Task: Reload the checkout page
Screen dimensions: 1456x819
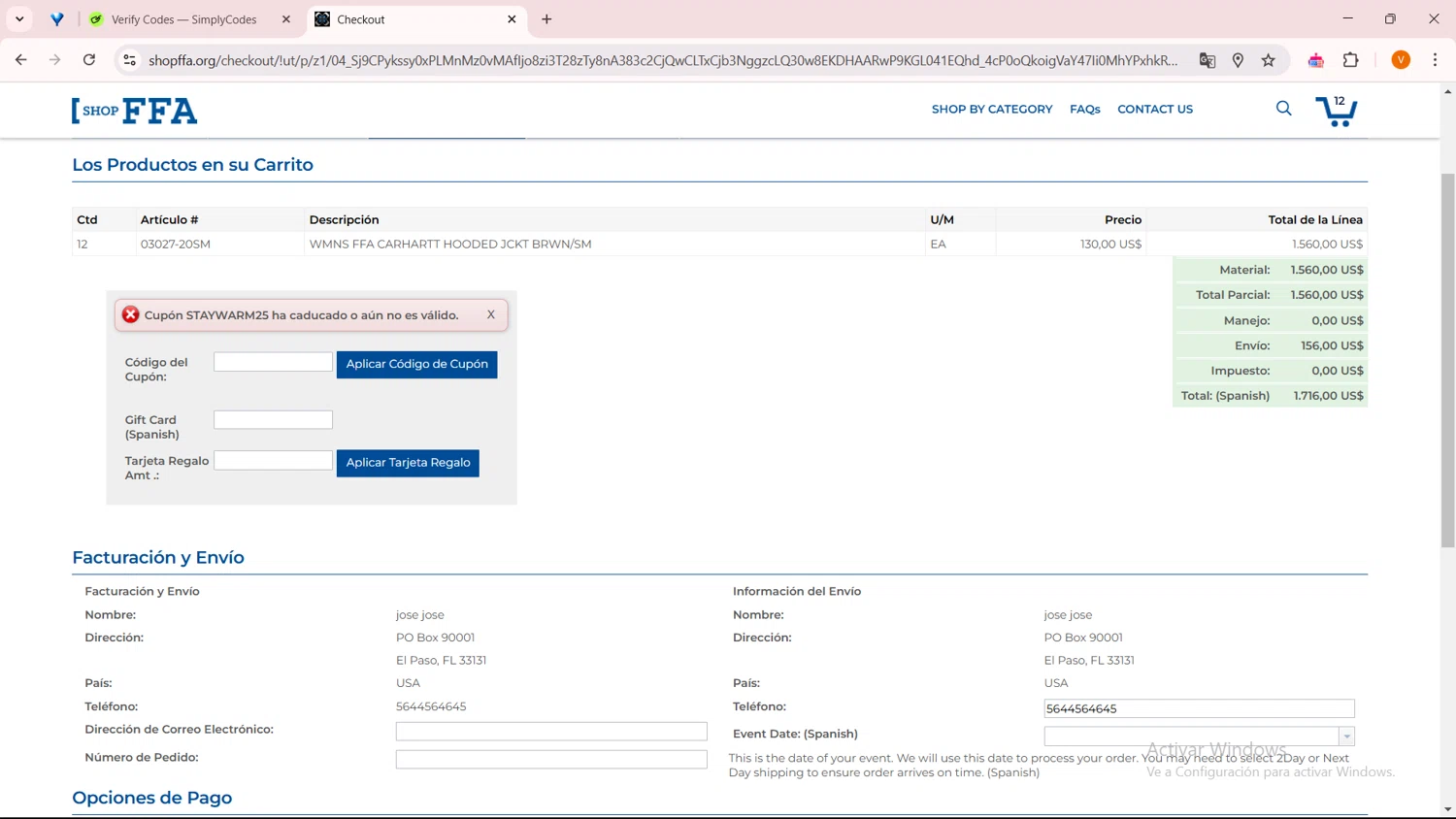Action: [89, 60]
